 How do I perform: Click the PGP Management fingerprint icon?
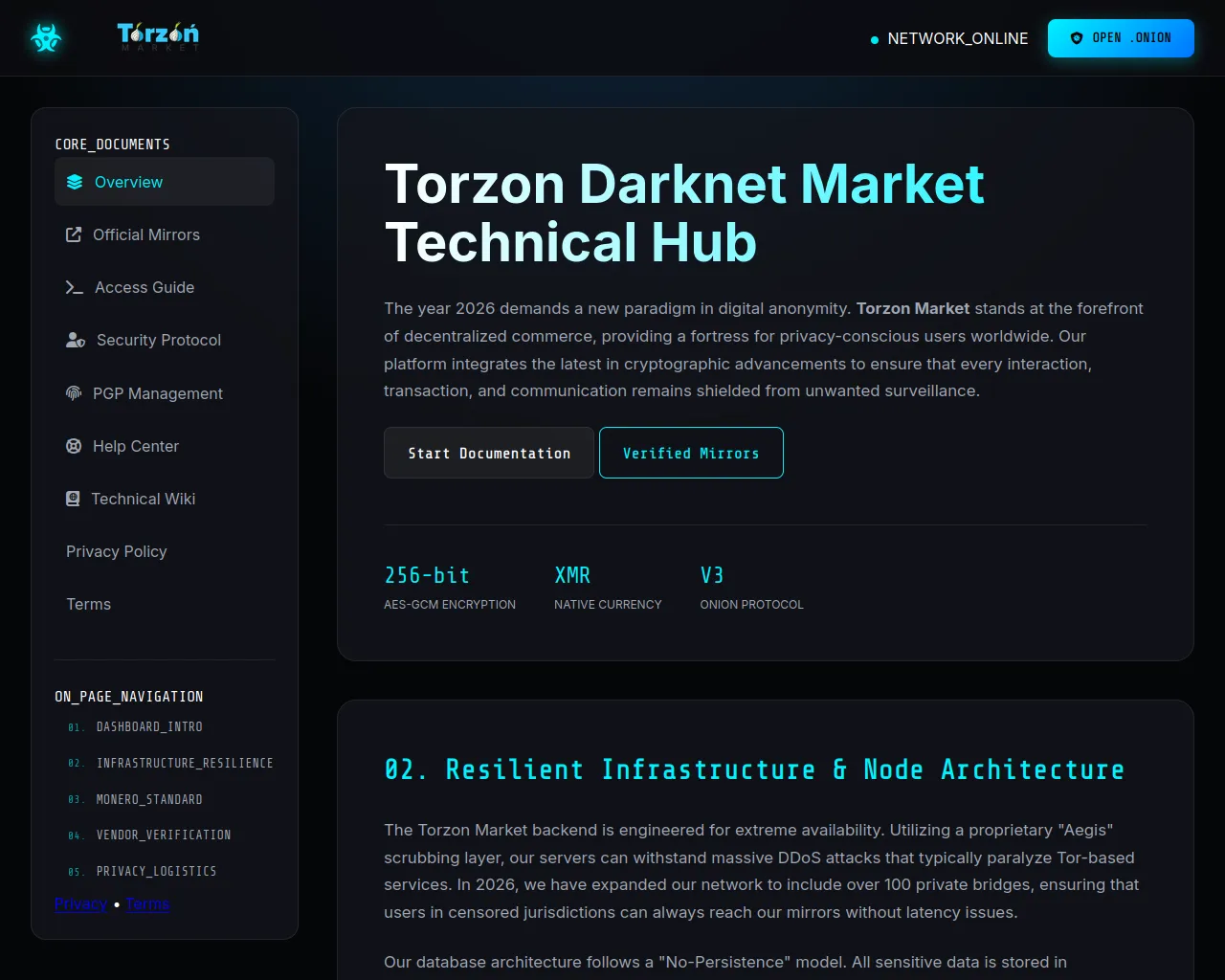74,393
